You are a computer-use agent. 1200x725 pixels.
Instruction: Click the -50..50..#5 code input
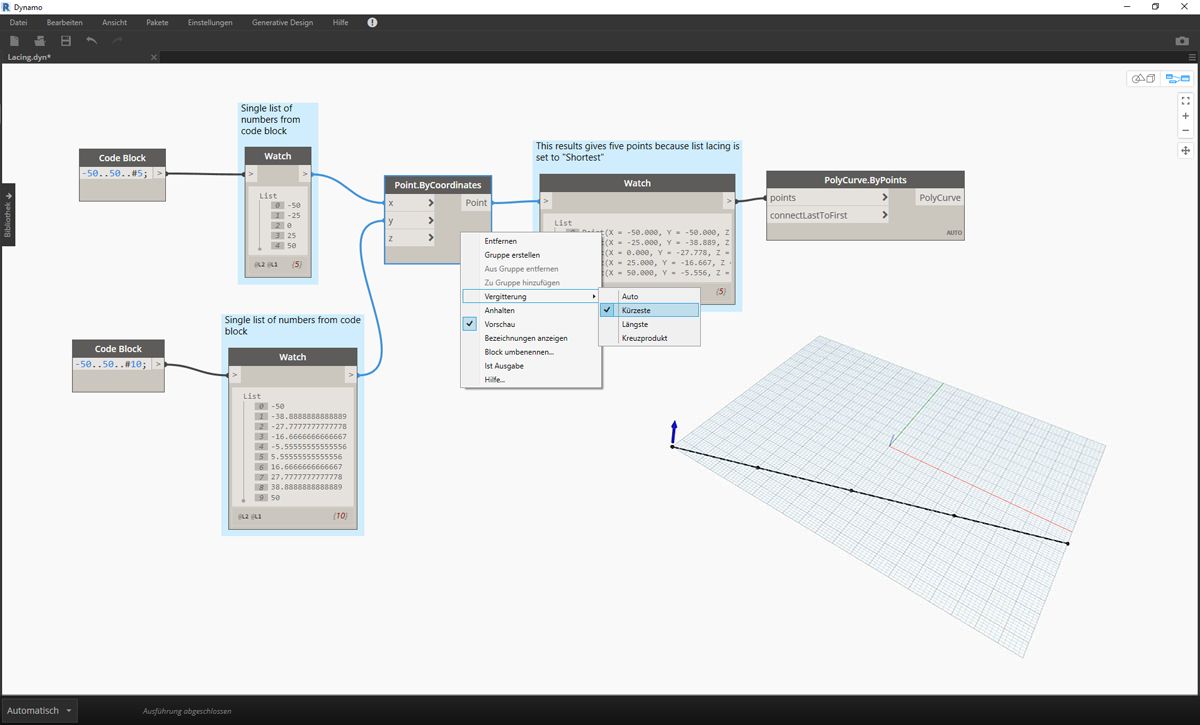(115, 174)
